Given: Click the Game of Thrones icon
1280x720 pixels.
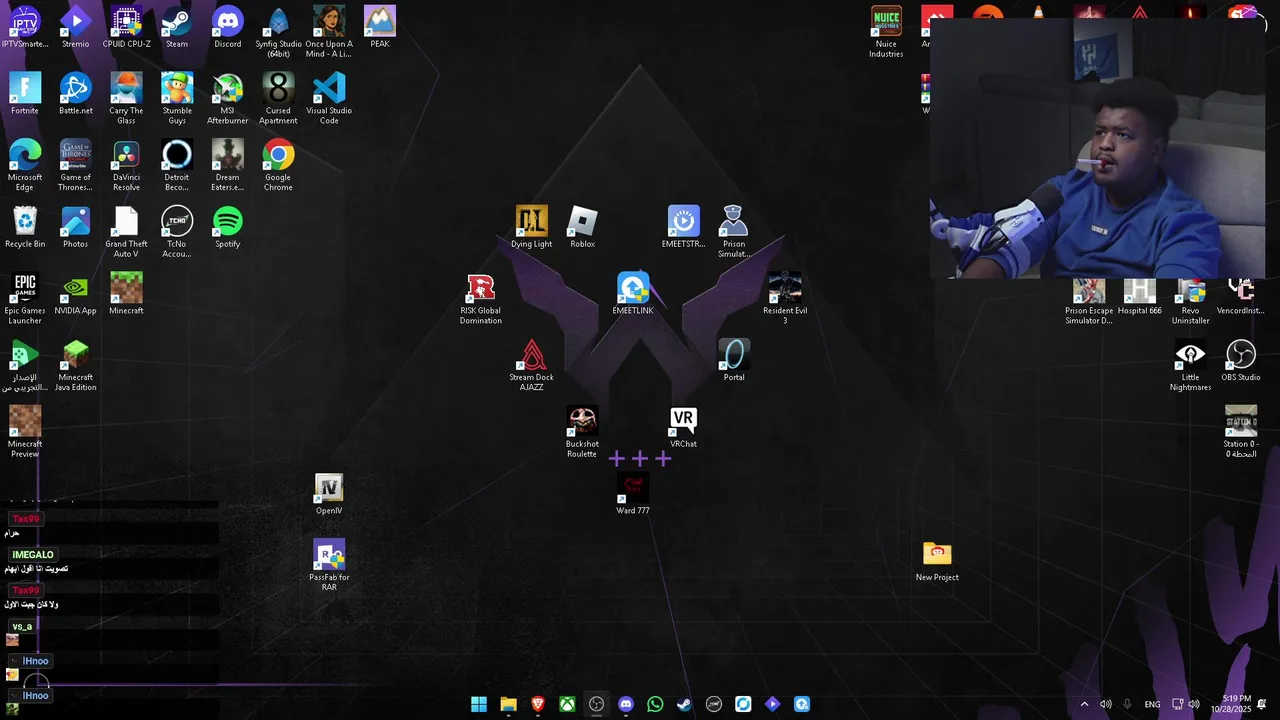Looking at the screenshot, I should point(75,165).
